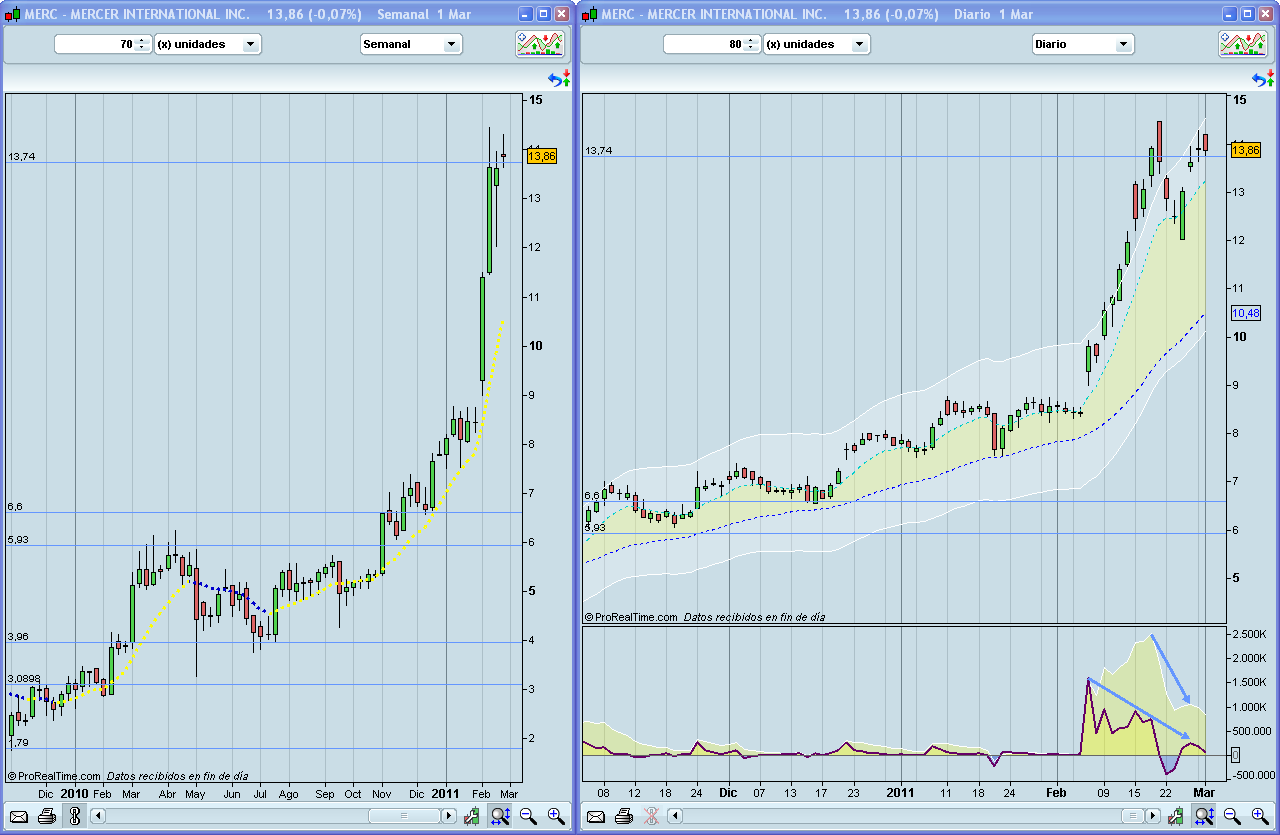Image resolution: width=1280 pixels, height=835 pixels.
Task: Toggle zoom-fit magnifier in the daily chart window
Action: pos(1204,817)
